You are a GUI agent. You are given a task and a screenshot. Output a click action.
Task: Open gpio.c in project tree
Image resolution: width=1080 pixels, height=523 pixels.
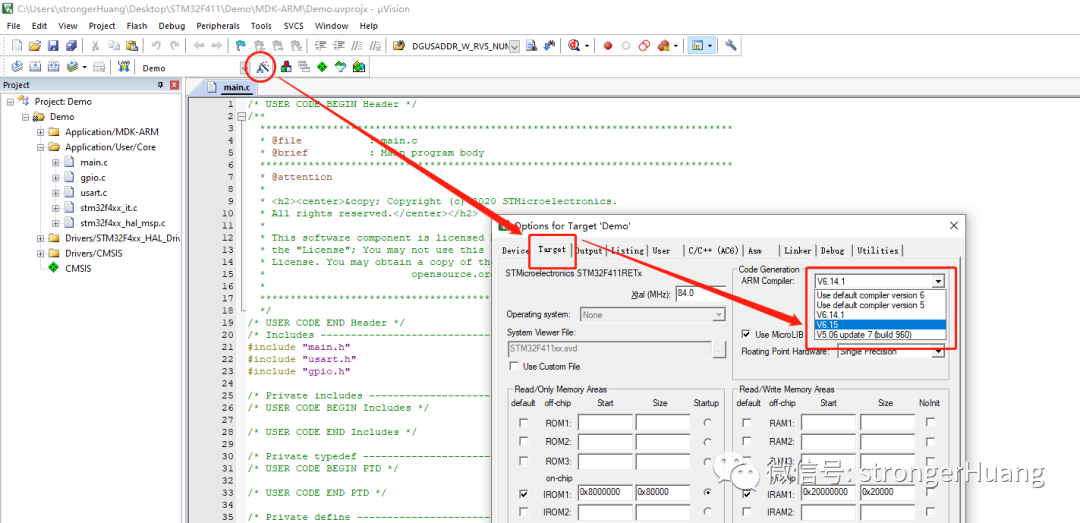coord(93,177)
